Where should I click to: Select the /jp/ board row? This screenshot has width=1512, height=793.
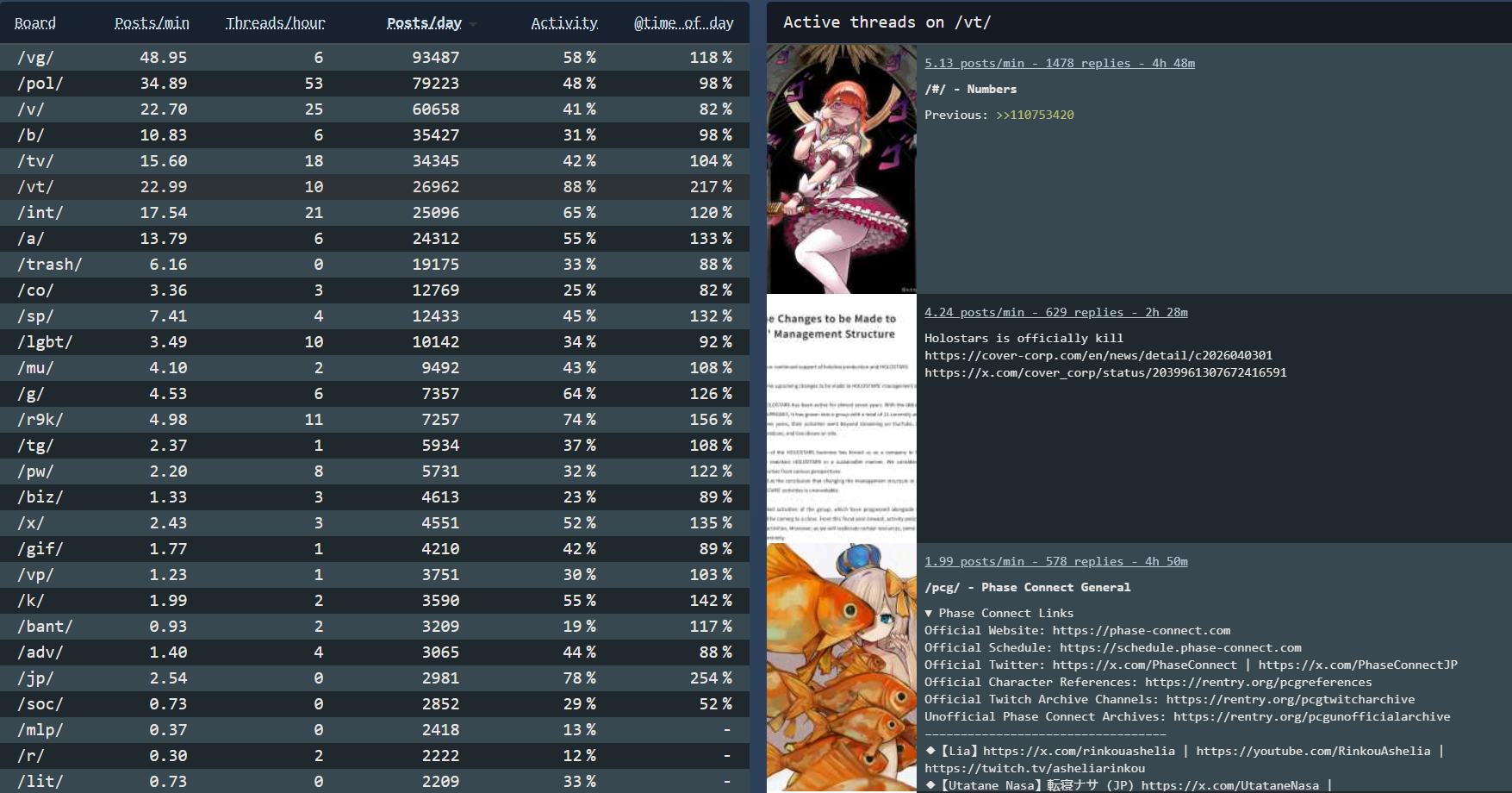[375, 678]
